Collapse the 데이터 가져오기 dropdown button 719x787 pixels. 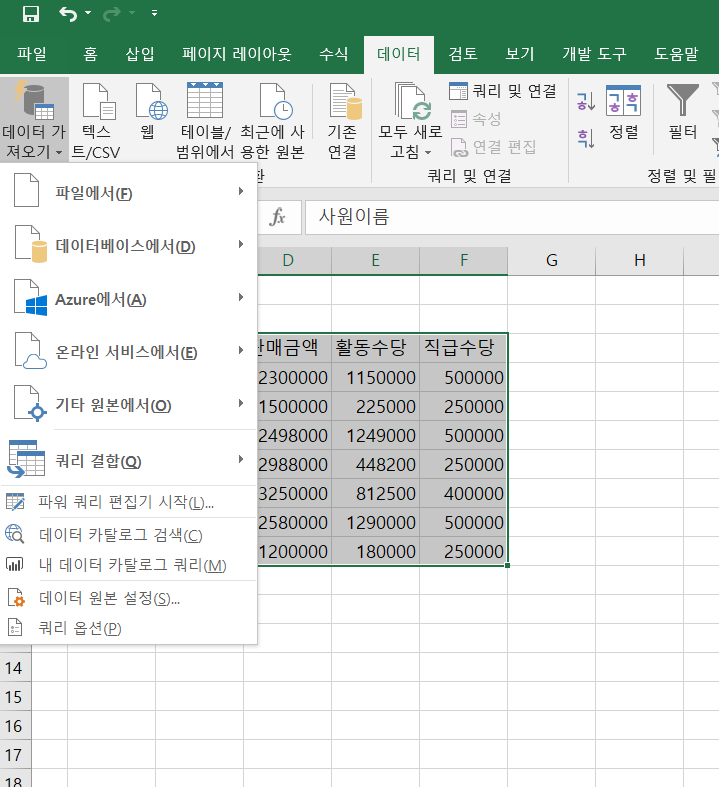click(34, 119)
